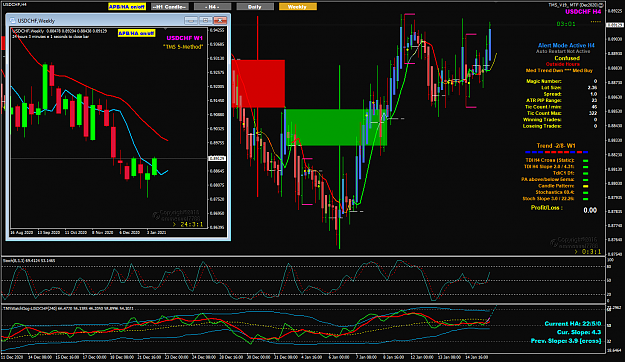The height and width of the screenshot is (362, 625).
Task: Click the green 03:01 candle countdown timer
Action: coord(566,24)
